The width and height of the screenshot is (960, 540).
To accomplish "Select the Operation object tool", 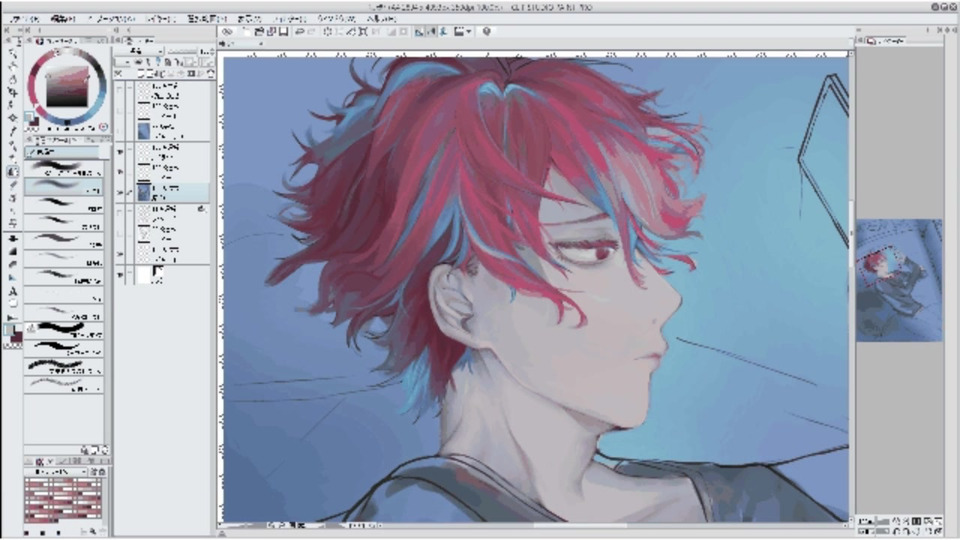I will tap(12, 79).
